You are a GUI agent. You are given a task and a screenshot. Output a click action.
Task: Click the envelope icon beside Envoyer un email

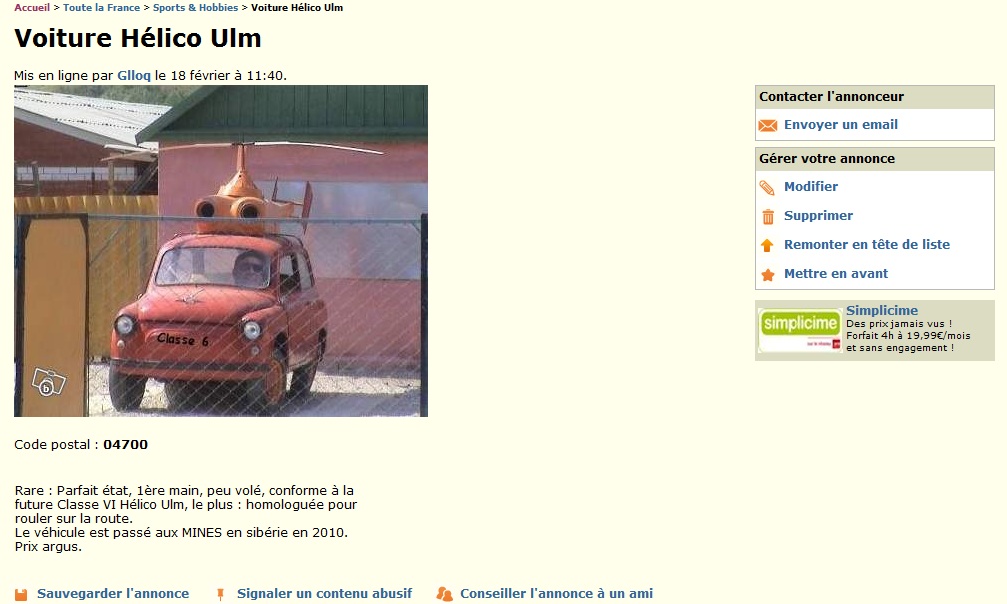tap(767, 125)
